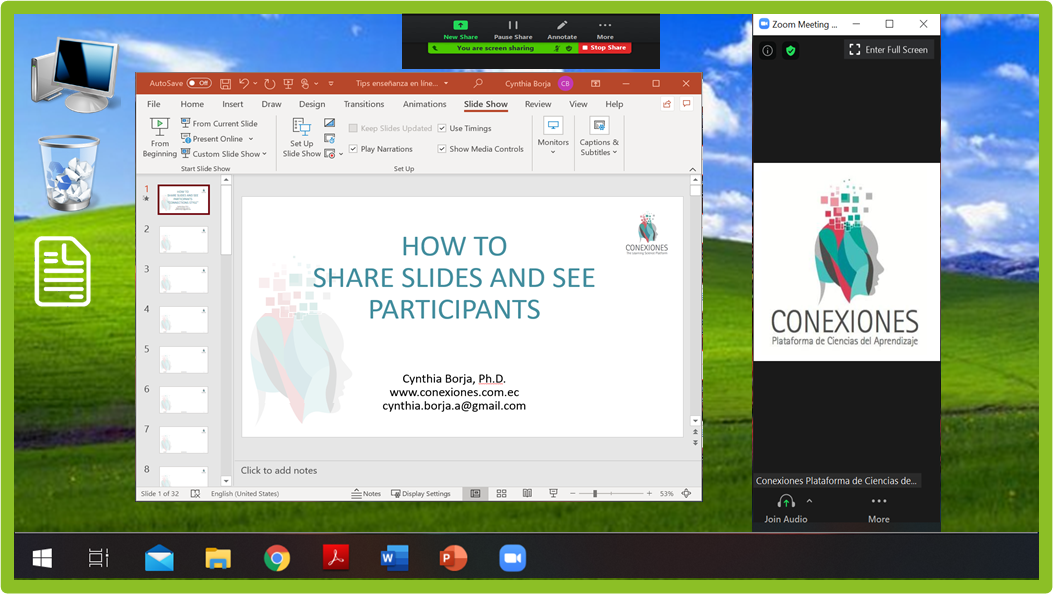Click New Share in the Zoom toolbar
The height and width of the screenshot is (594, 1053).
coord(461,30)
